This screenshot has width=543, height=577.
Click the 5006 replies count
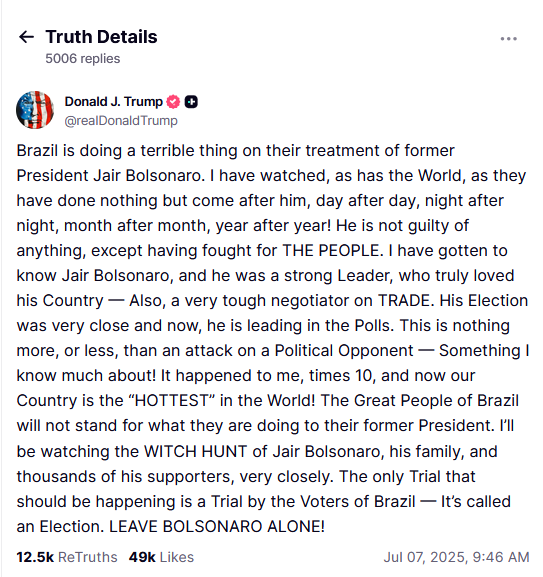click(83, 59)
